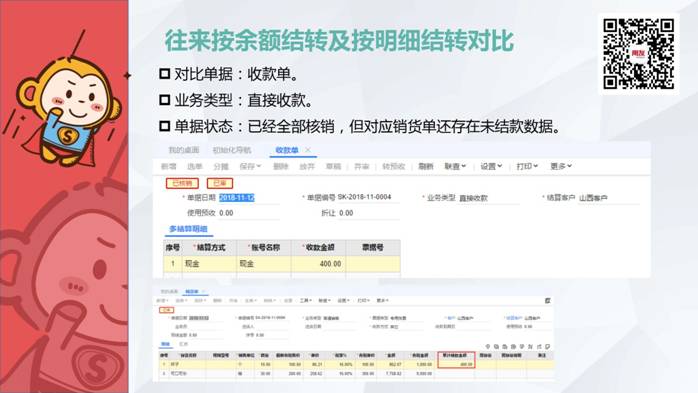Screen dimensions: 698x393
Task: Open the 多结算明细 tab
Action: point(188,229)
